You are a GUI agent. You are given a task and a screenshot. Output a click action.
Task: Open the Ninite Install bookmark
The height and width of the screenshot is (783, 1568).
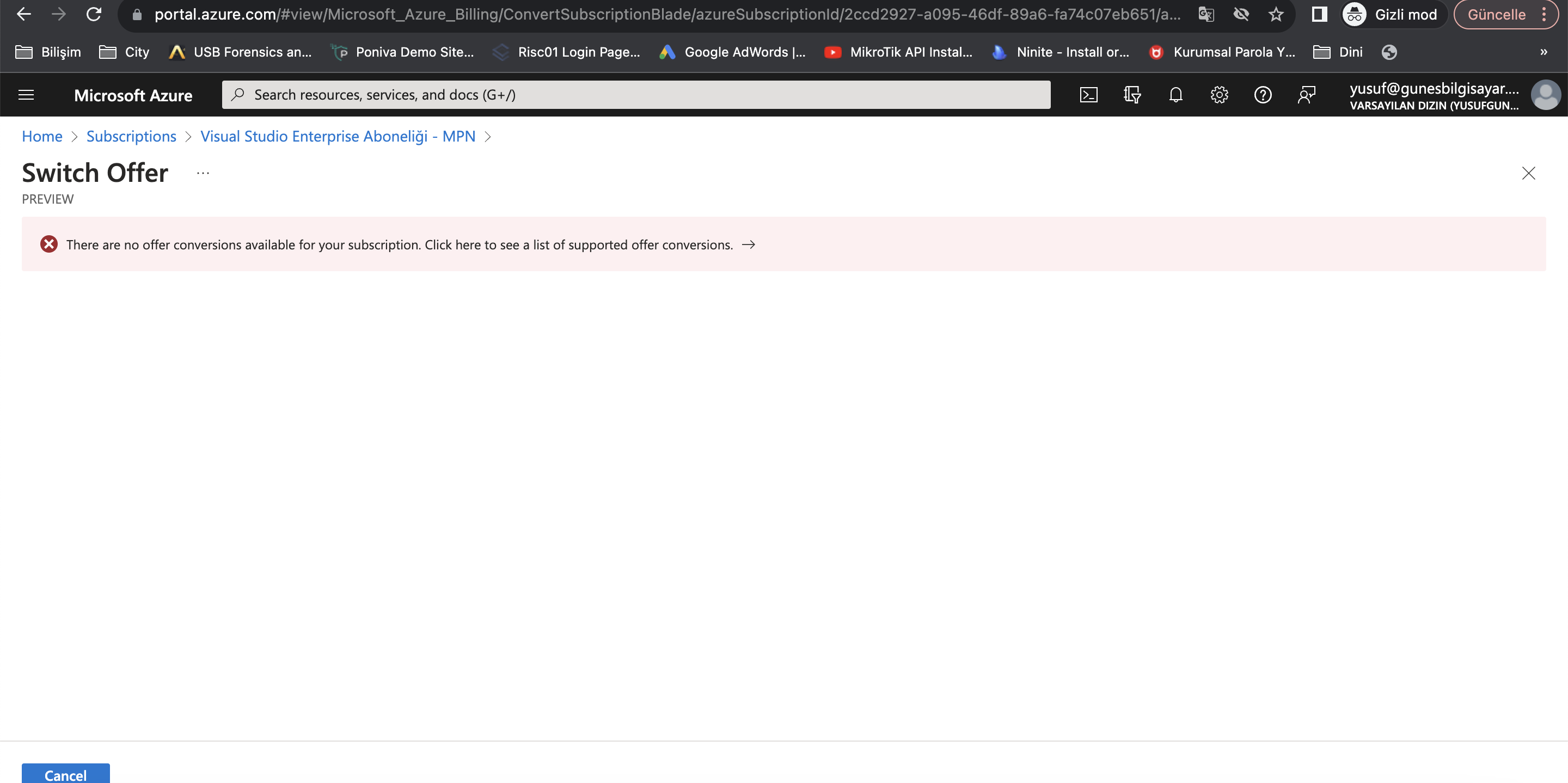tap(1061, 52)
